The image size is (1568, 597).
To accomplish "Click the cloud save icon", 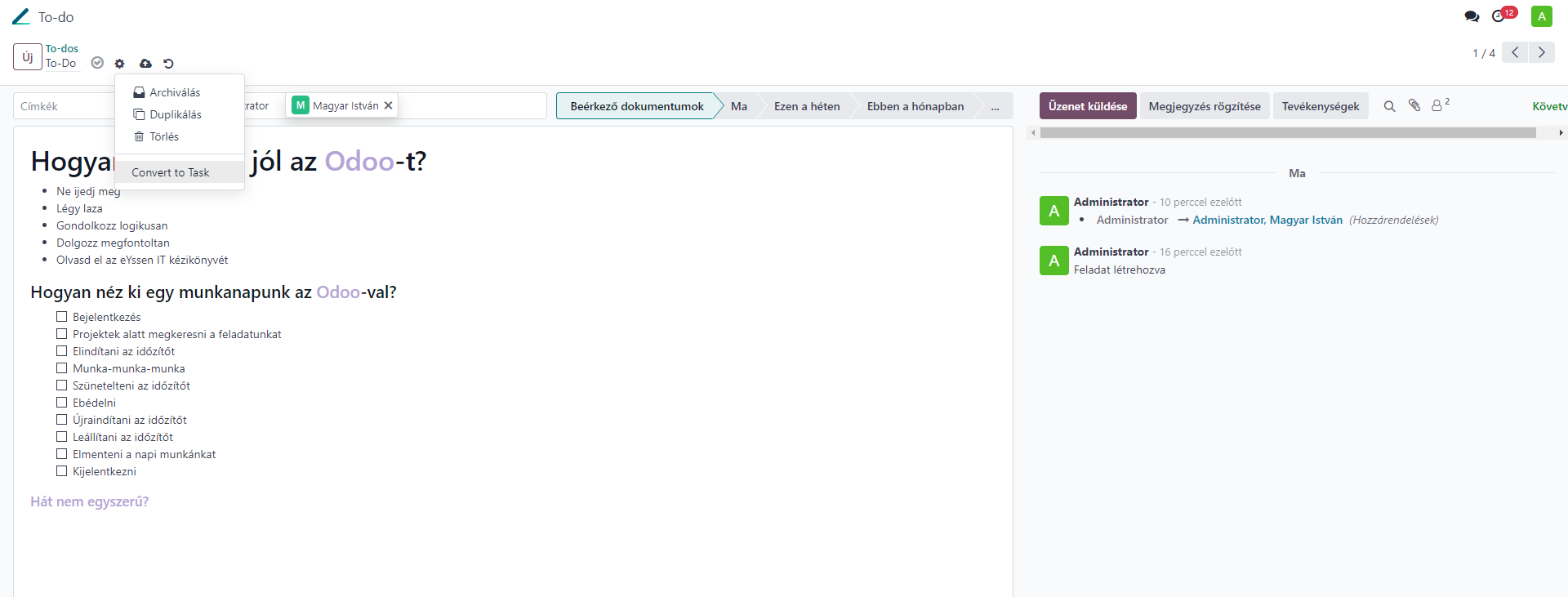I will click(x=145, y=63).
